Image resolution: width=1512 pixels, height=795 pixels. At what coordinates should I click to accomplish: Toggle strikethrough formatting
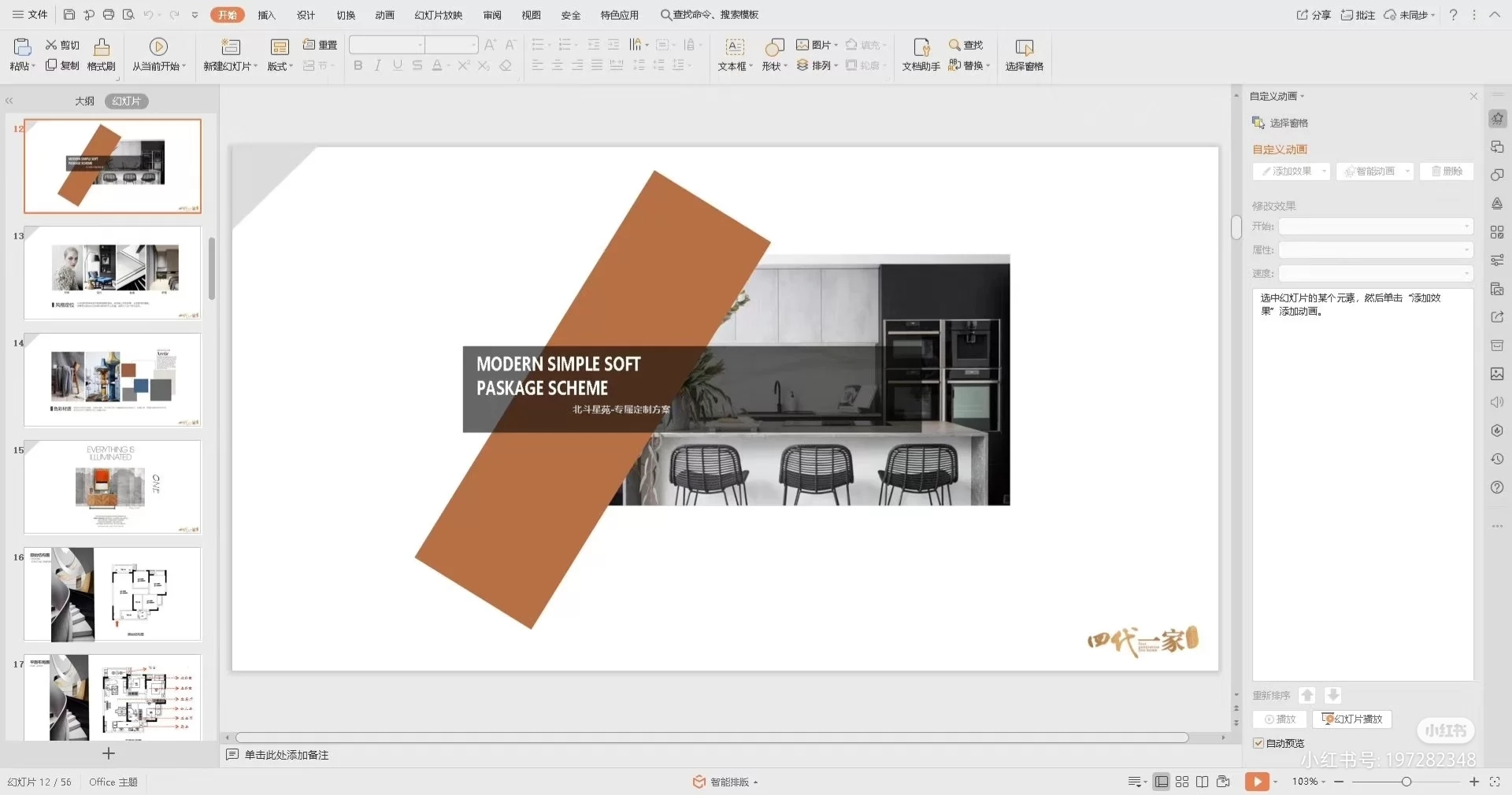[x=417, y=65]
